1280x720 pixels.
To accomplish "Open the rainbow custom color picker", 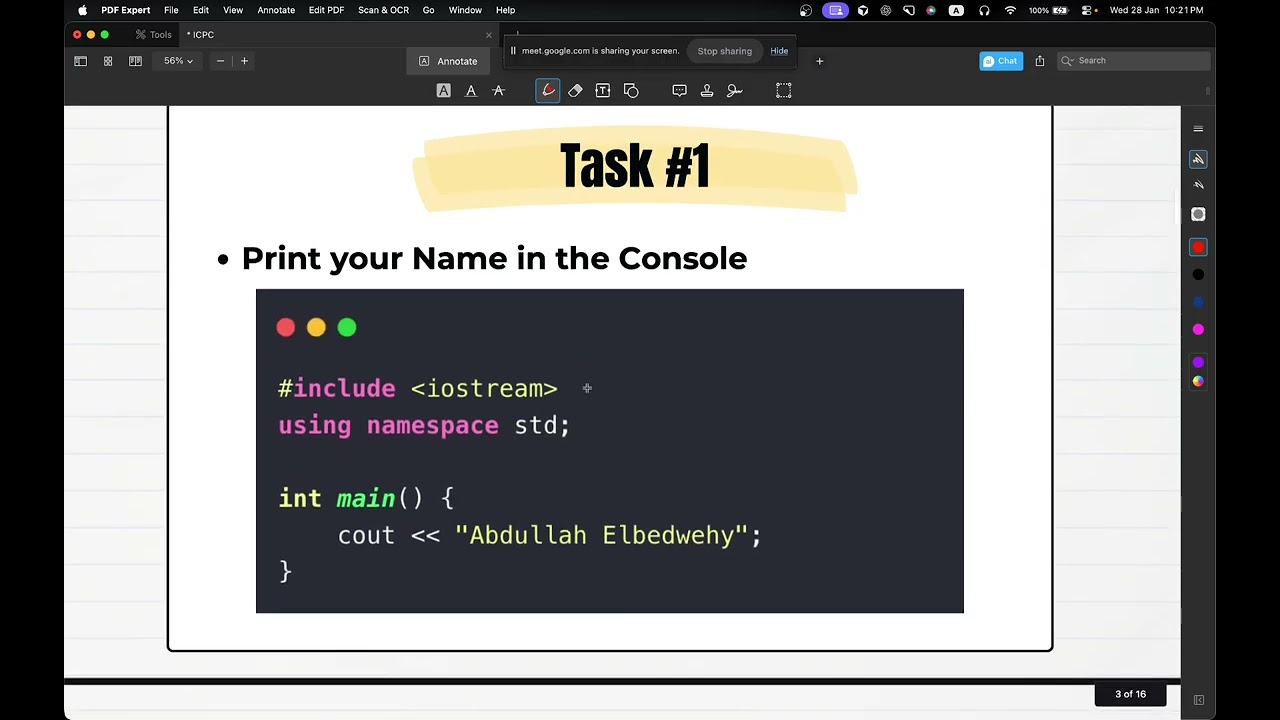I will (1198, 381).
